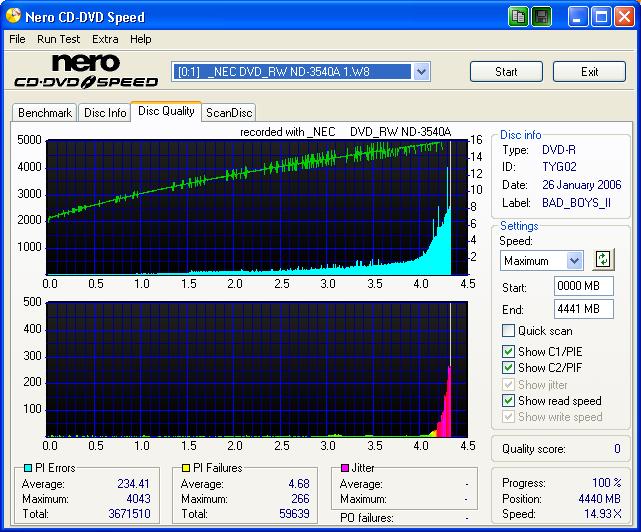Image resolution: width=641 pixels, height=532 pixels.
Task: Open the Run Test menu
Action: [x=60, y=39]
